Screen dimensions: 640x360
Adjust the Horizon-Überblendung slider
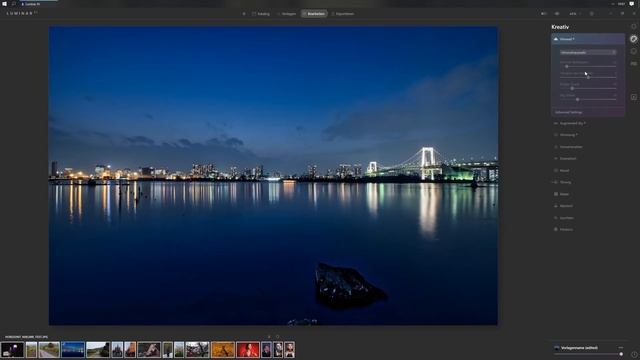(588, 66)
